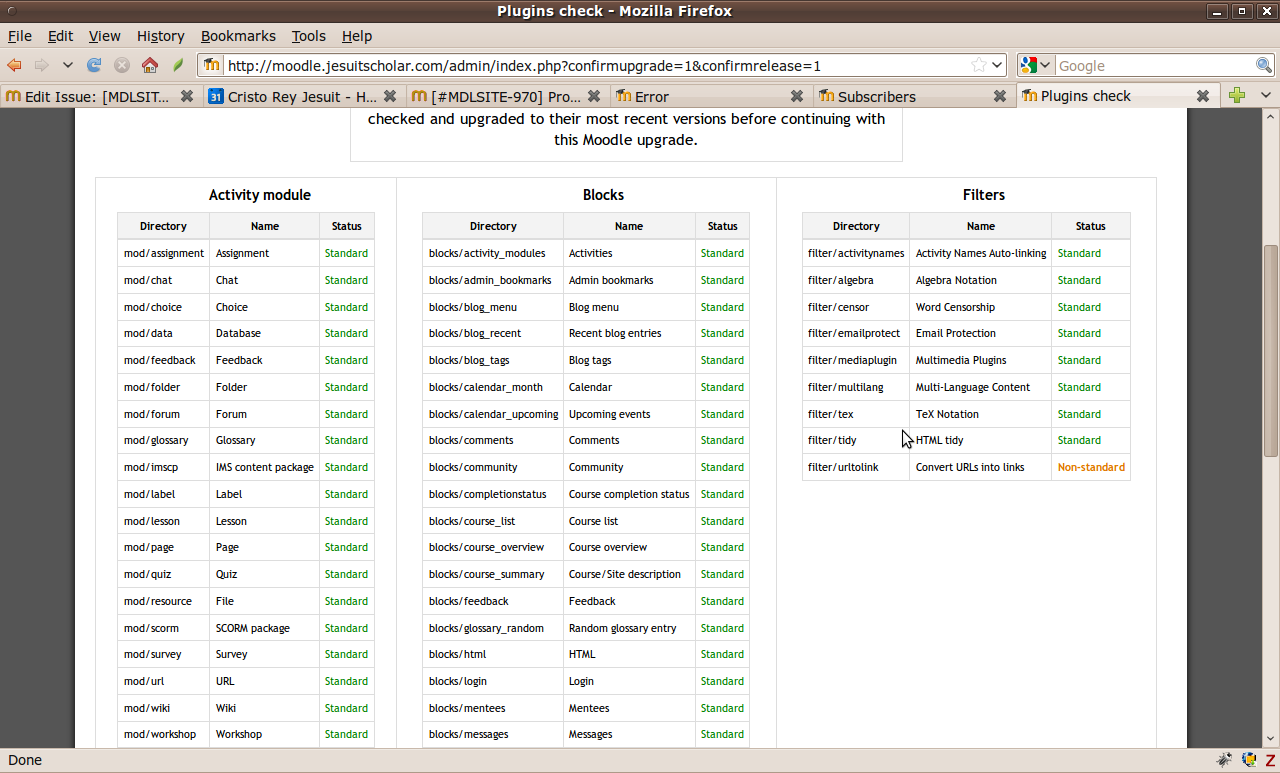Click the Course completion status name
Viewport: 1280px width, 773px height.
coord(629,495)
